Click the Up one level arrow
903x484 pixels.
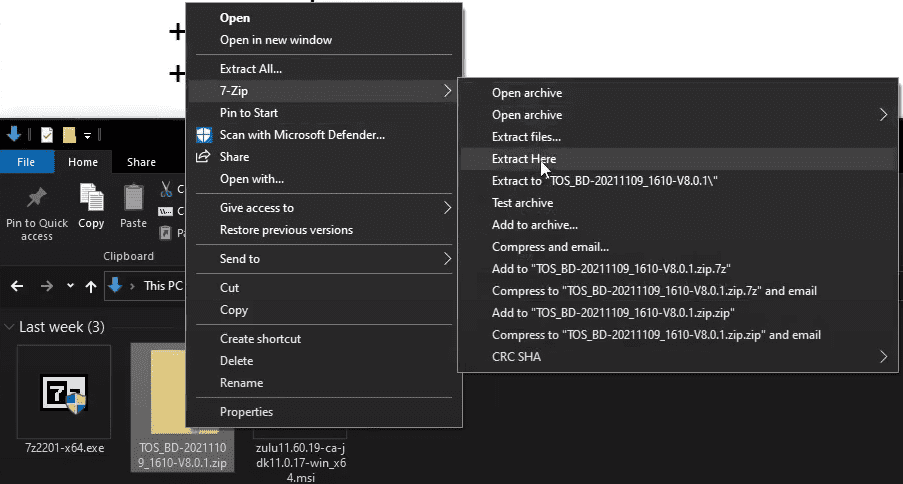click(90, 286)
